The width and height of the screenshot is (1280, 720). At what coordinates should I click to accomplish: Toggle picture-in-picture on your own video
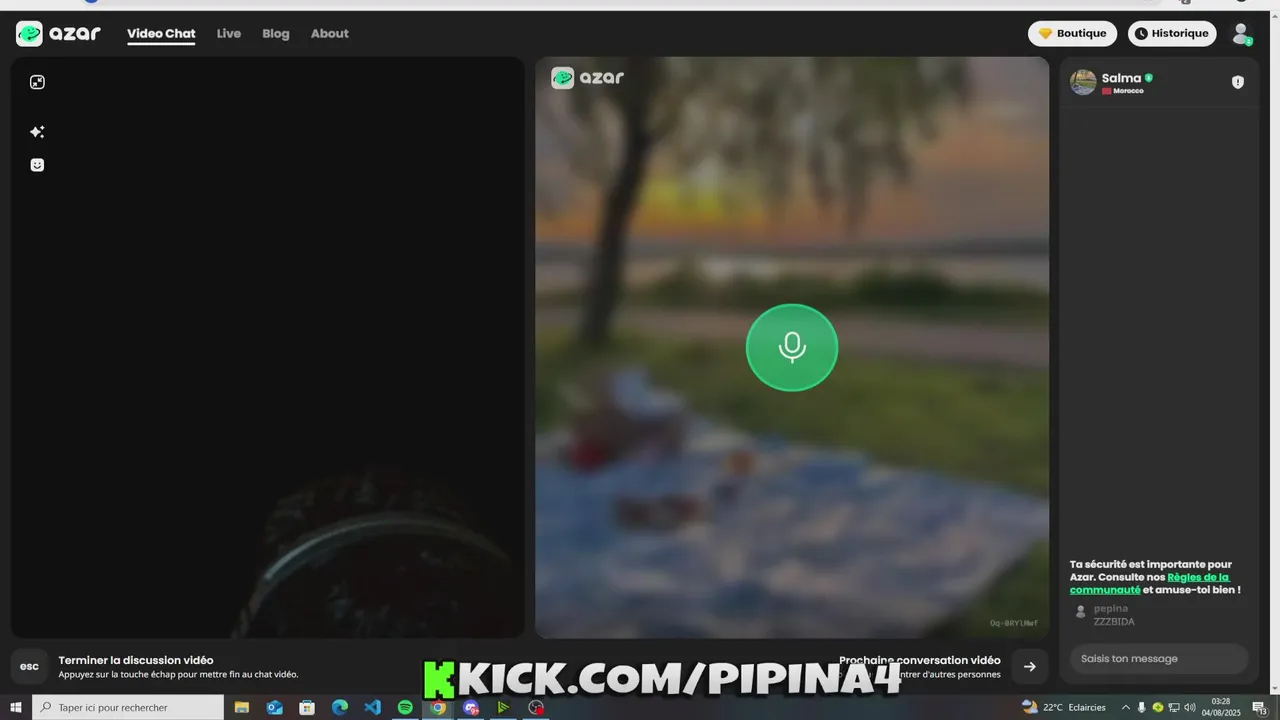(x=37, y=82)
